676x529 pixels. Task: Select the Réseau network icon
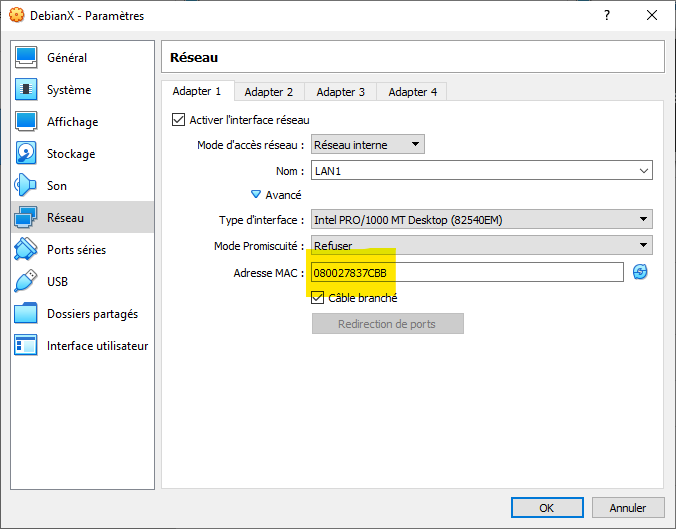(x=26, y=217)
